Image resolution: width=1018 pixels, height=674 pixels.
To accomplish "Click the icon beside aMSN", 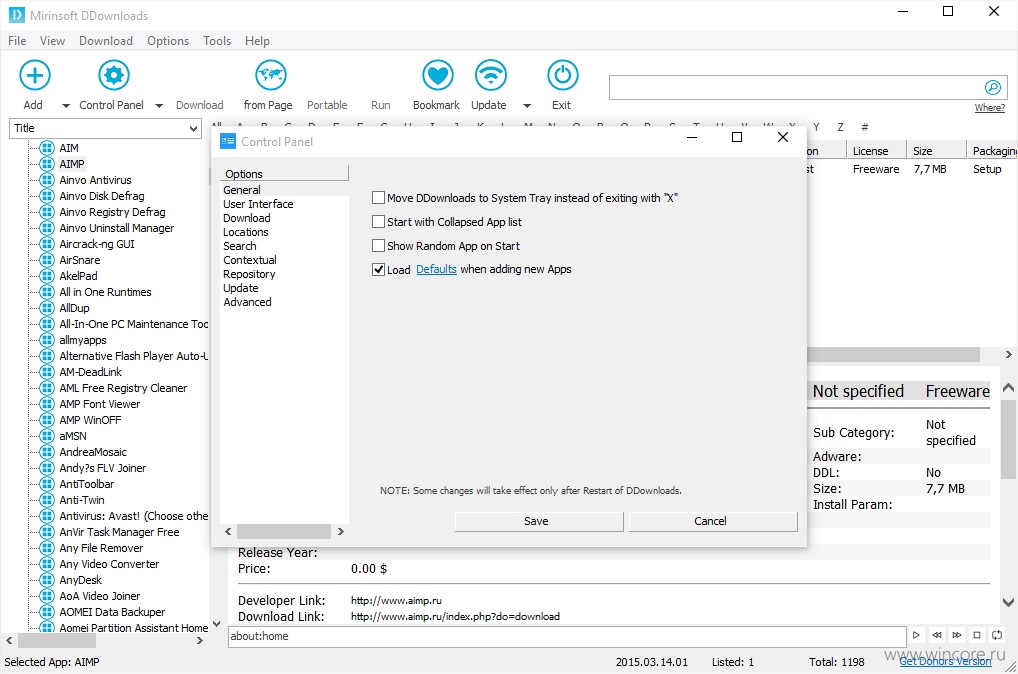I will 47,436.
